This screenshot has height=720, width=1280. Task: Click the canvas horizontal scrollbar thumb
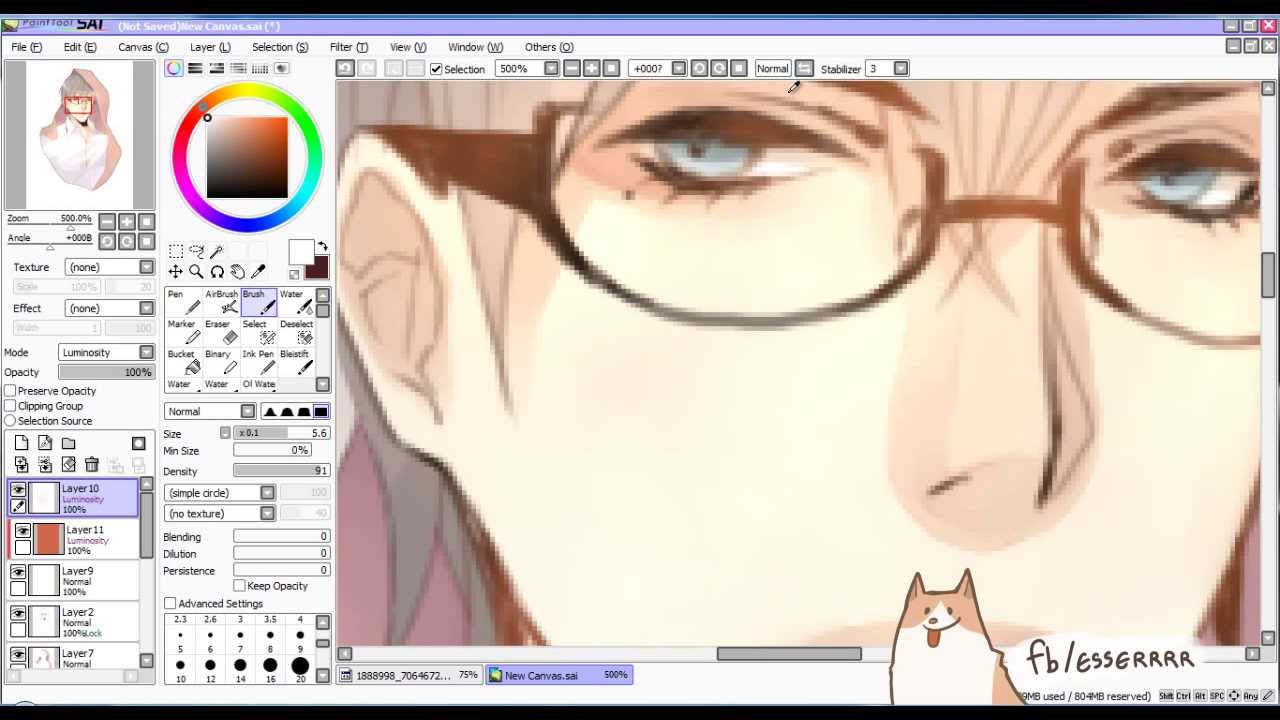[x=789, y=654]
